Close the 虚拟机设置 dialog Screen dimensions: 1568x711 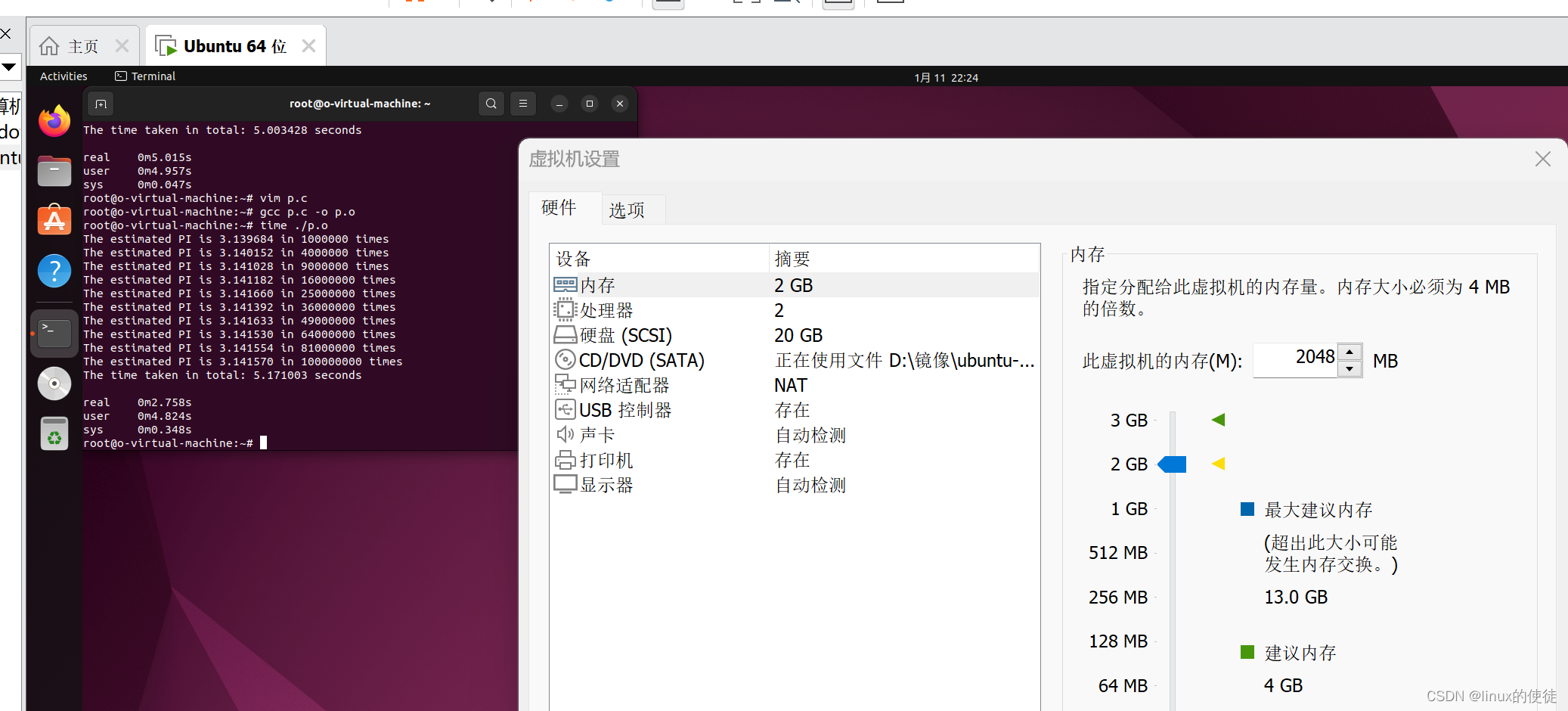click(x=1543, y=159)
